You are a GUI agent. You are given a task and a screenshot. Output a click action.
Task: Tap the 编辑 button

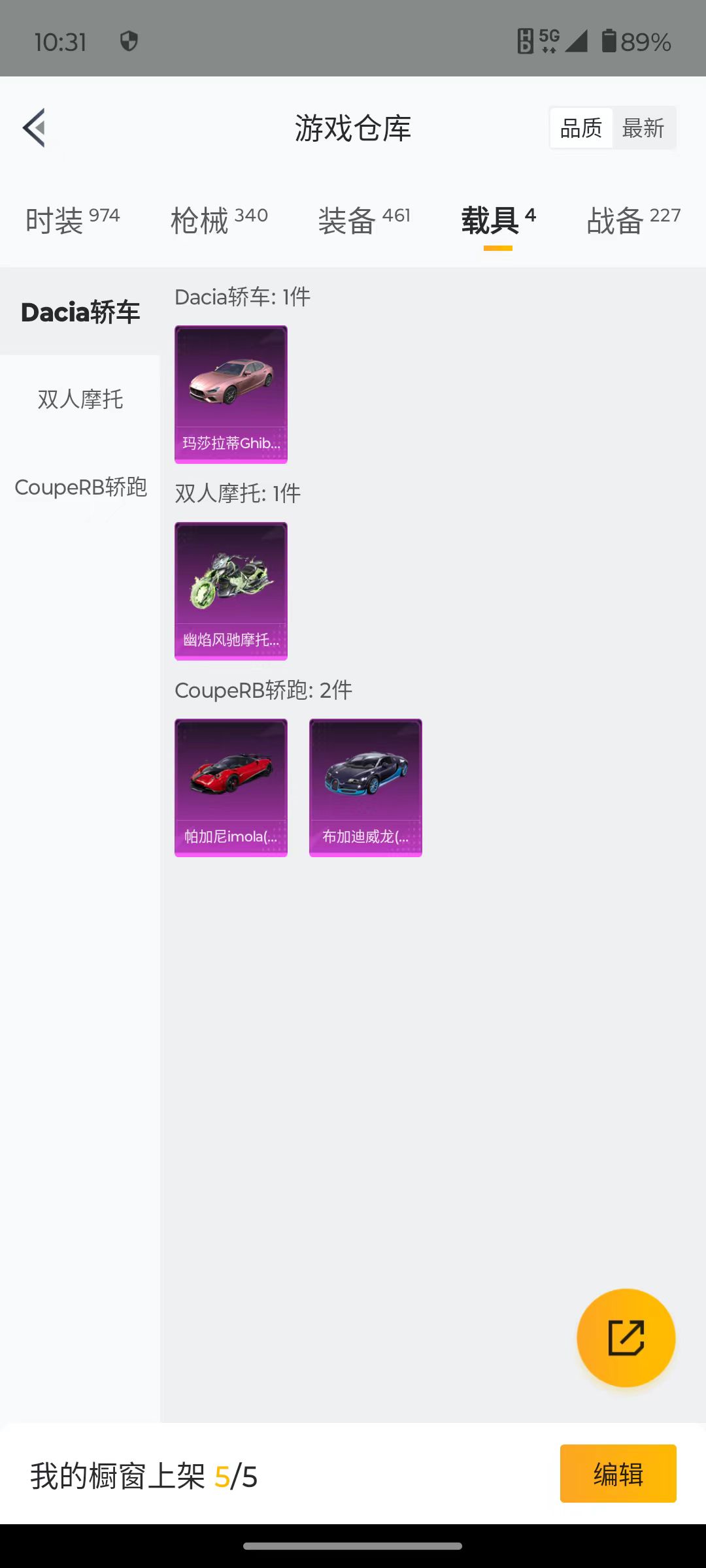[x=618, y=1474]
